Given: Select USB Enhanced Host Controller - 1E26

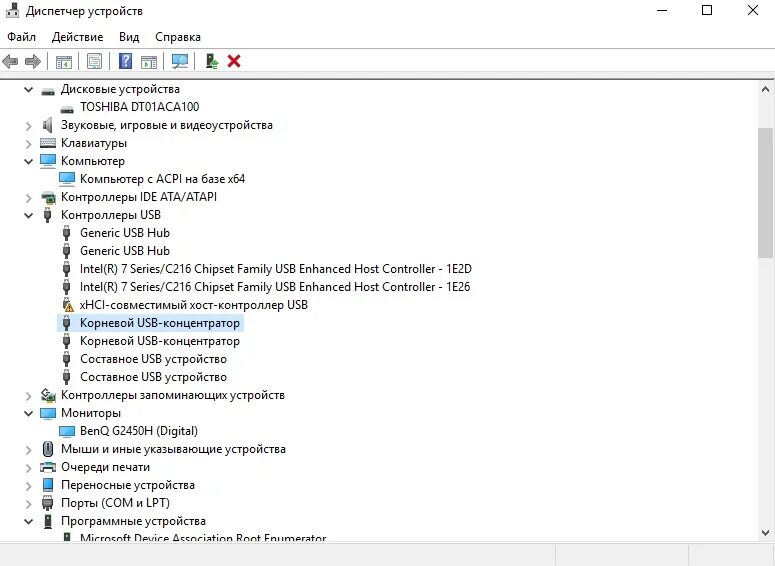Looking at the screenshot, I should (275, 287).
